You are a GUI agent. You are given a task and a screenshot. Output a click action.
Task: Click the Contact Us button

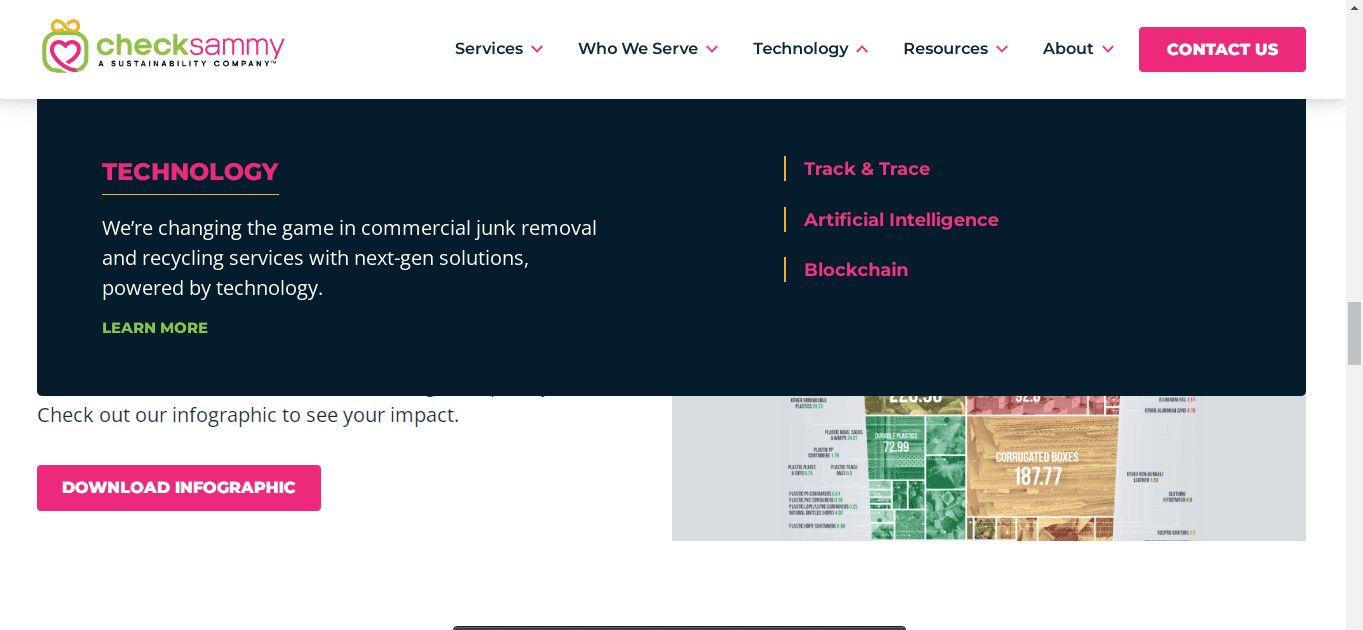click(1222, 49)
